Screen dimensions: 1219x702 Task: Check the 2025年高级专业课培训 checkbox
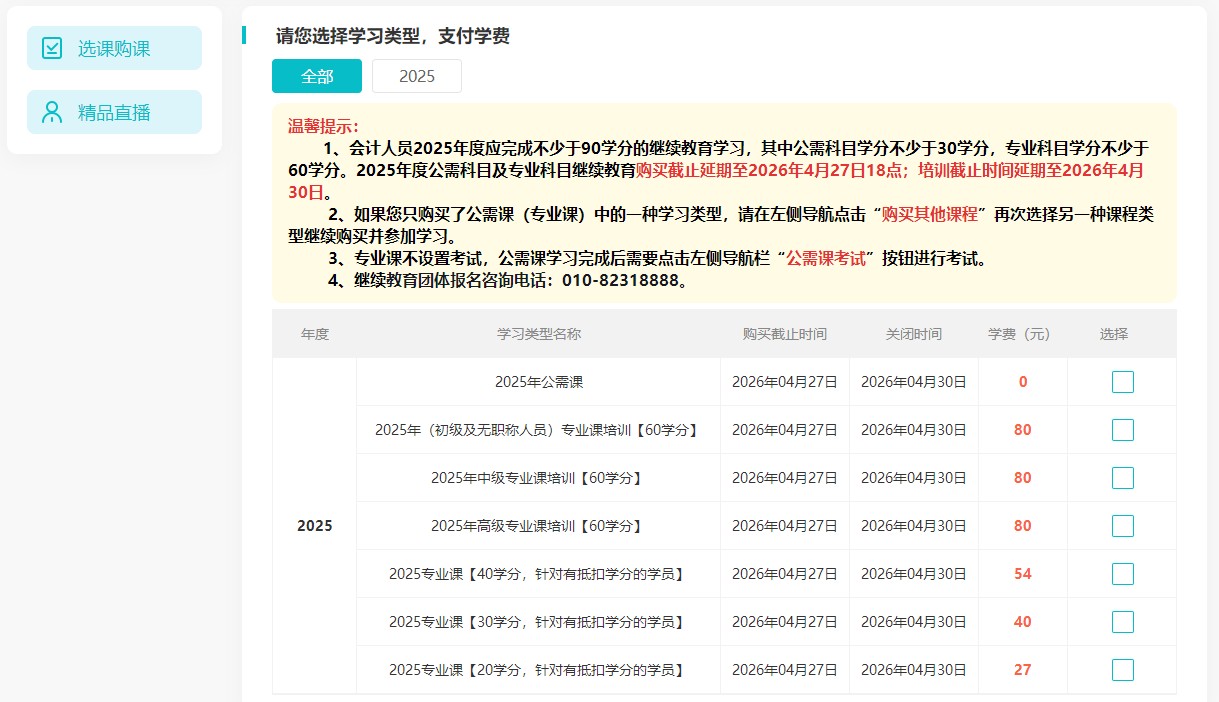tap(1122, 526)
